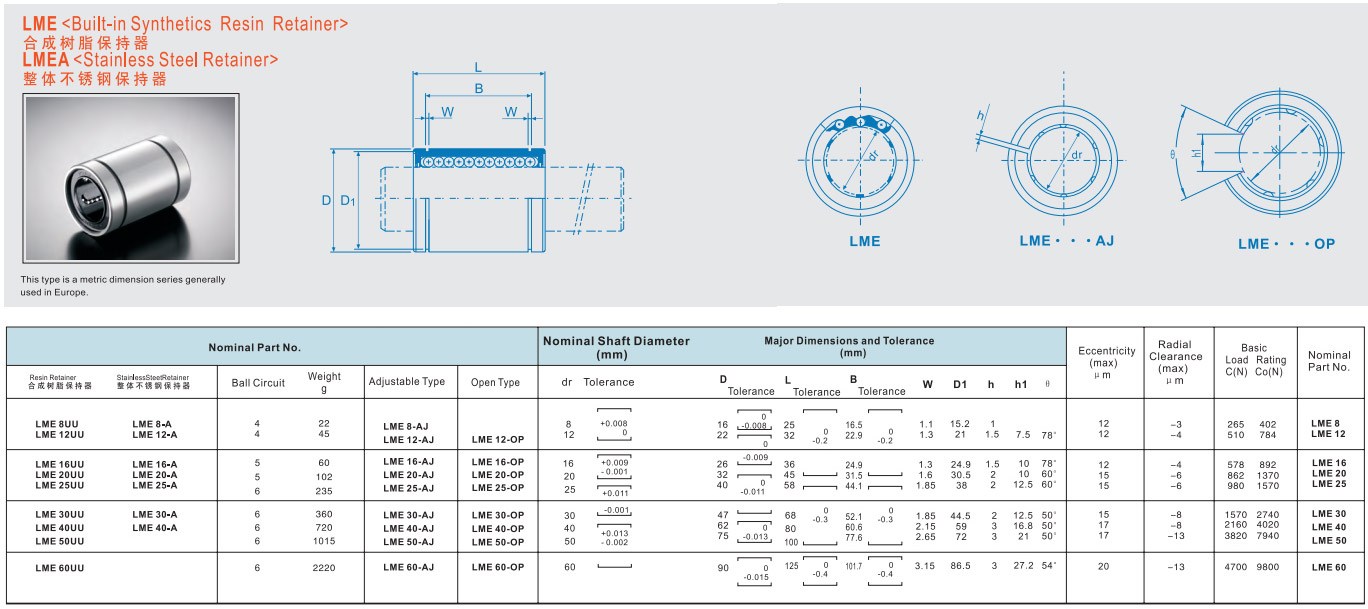This screenshot has width=1368, height=609.
Task: Click the linear bearing product photo
Action: tap(130, 180)
